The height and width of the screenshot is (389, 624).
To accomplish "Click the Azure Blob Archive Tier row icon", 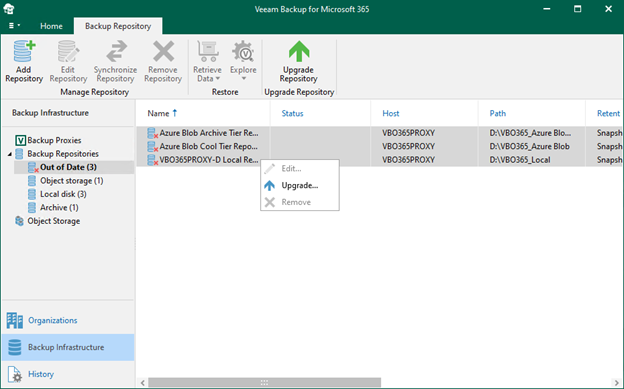I will 152,133.
